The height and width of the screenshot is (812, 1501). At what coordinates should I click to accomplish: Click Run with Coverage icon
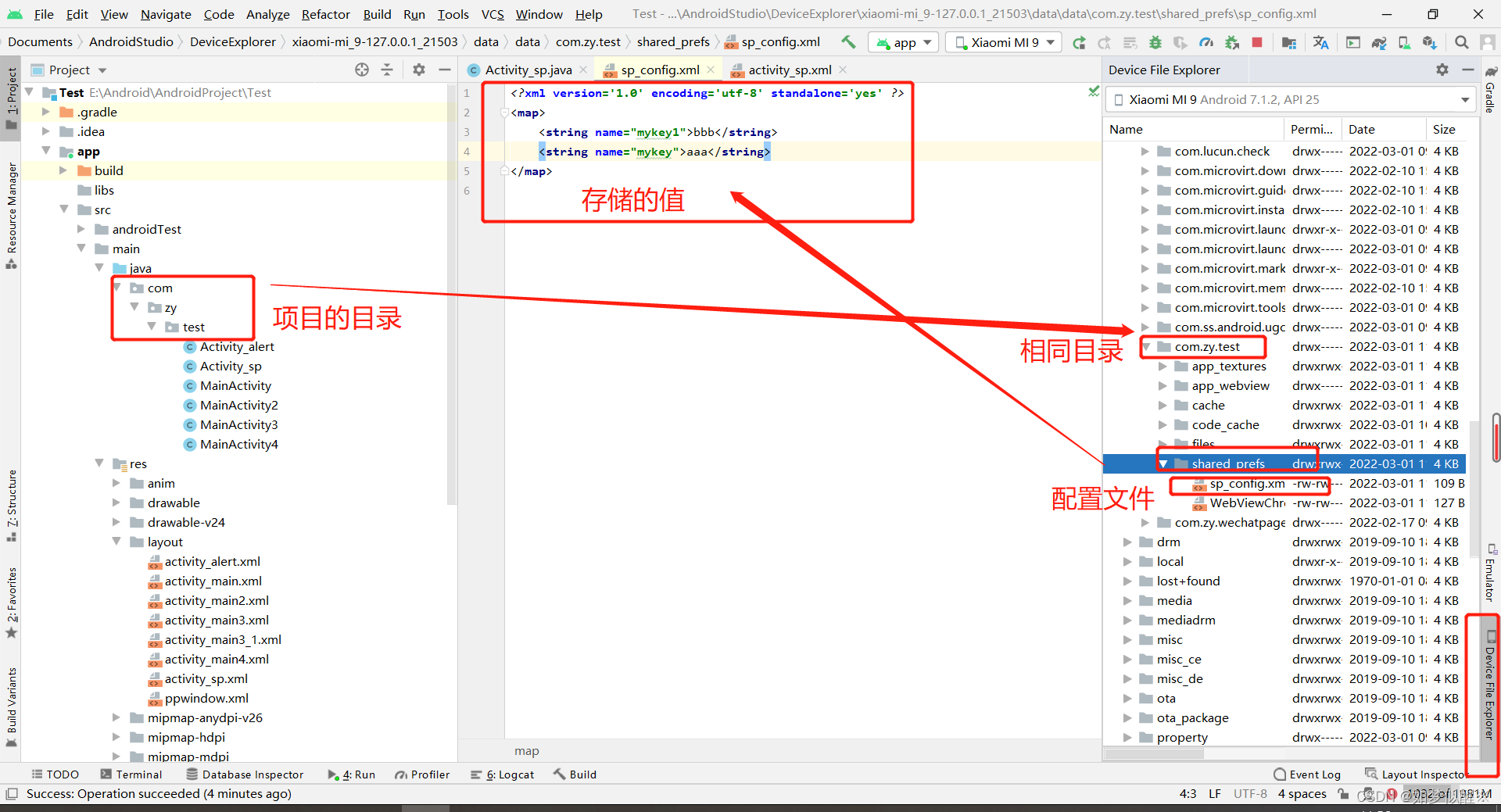pyautogui.click(x=1180, y=42)
